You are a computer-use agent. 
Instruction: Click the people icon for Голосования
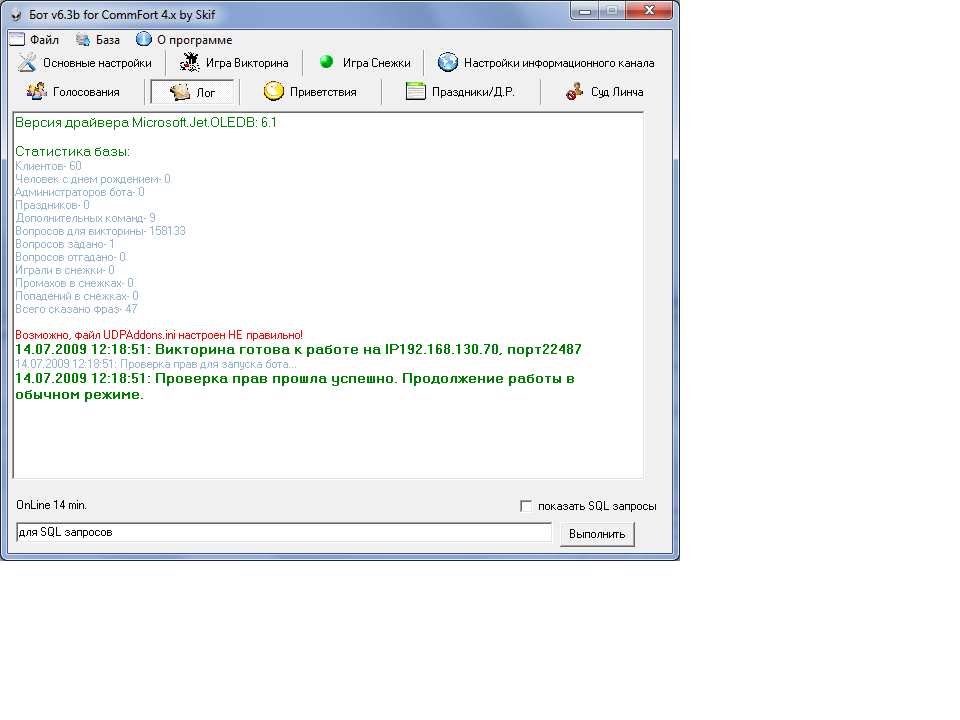point(36,92)
